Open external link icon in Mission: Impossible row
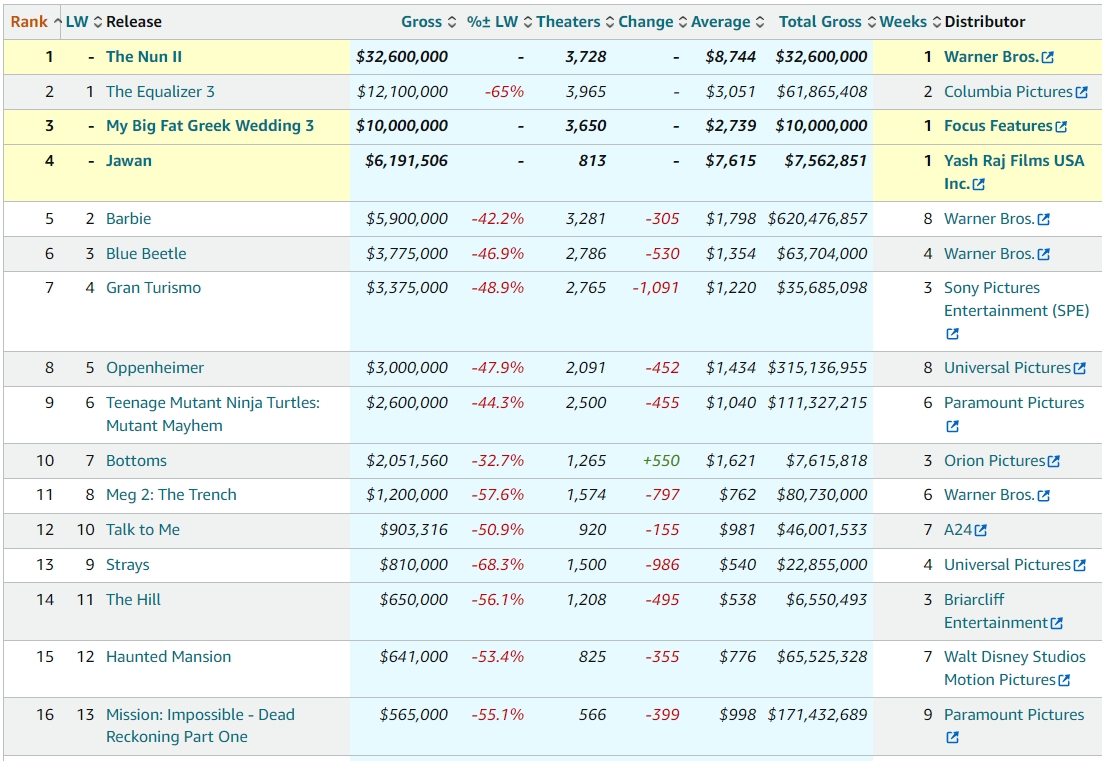Image resolution: width=1106 pixels, height=761 pixels. 952,737
